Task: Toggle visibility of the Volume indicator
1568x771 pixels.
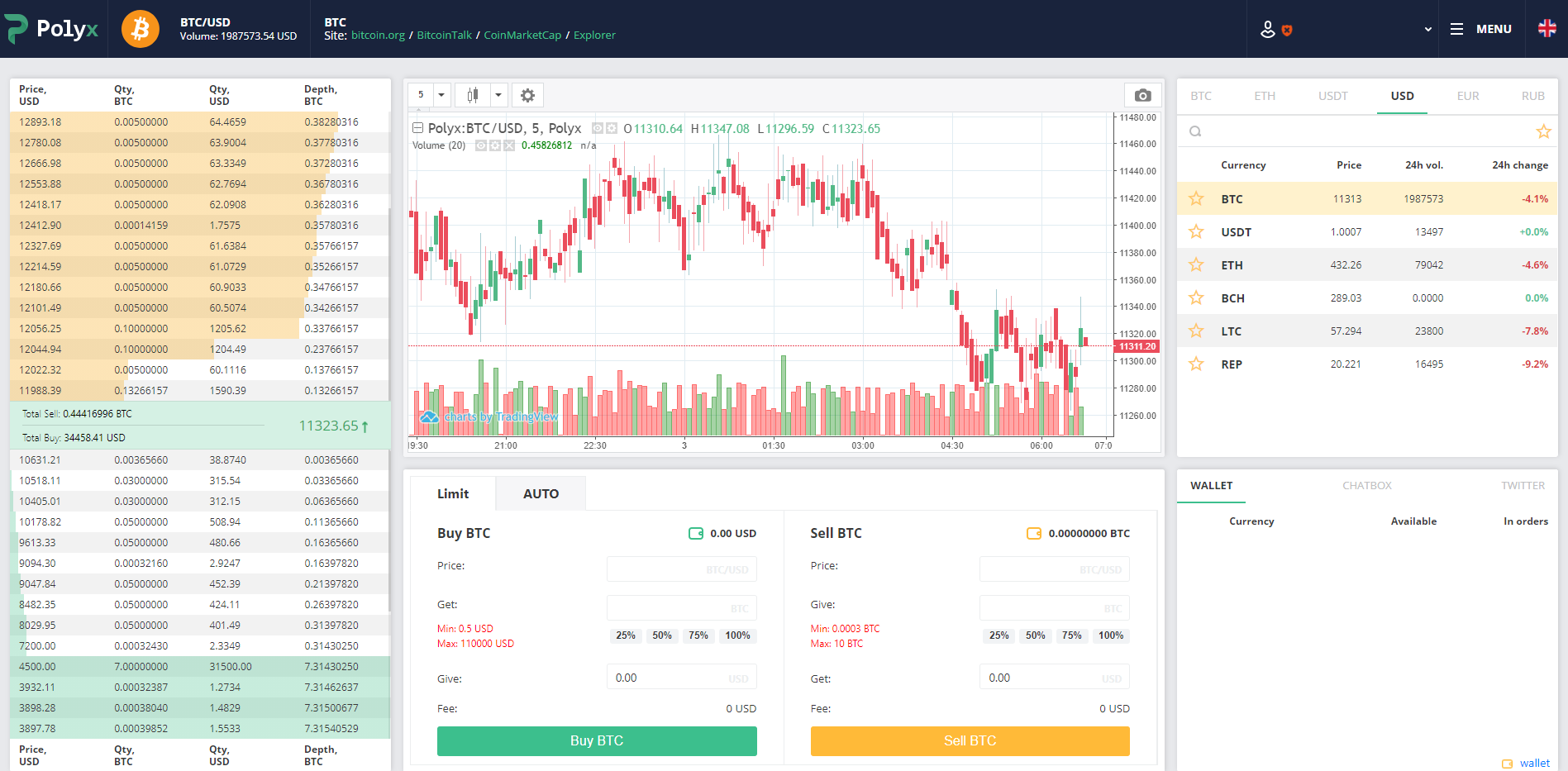Action: click(x=481, y=145)
